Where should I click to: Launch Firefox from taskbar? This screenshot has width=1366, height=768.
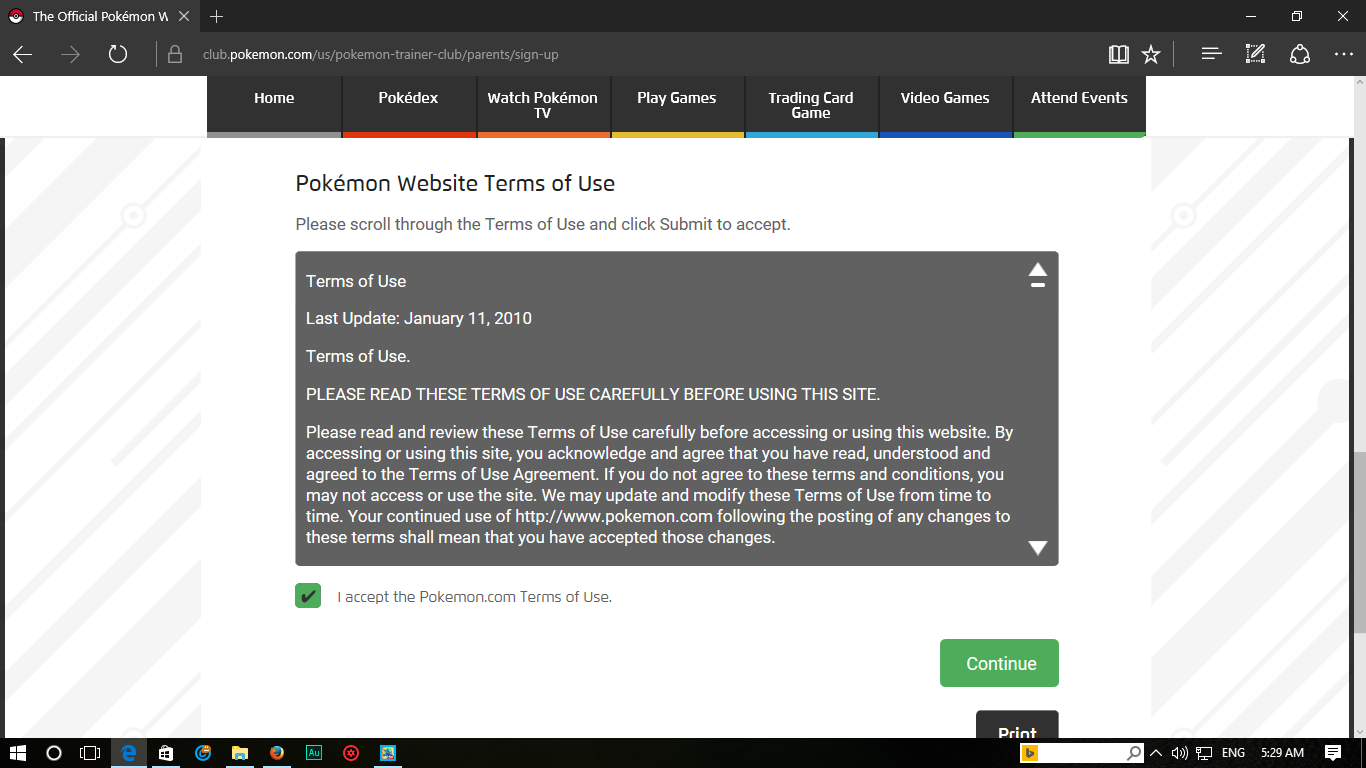(x=277, y=753)
